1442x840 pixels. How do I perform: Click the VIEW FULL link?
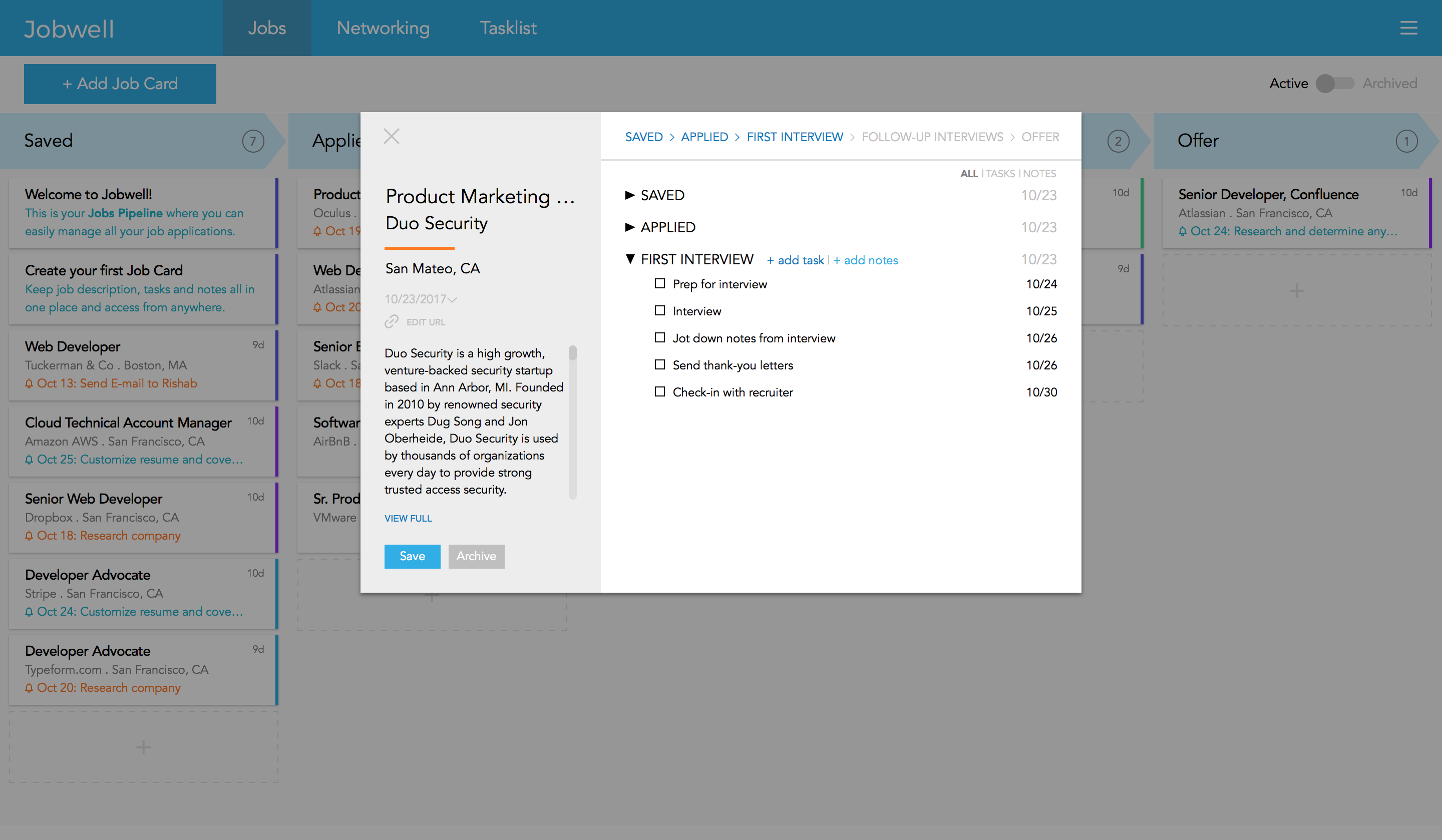click(409, 519)
